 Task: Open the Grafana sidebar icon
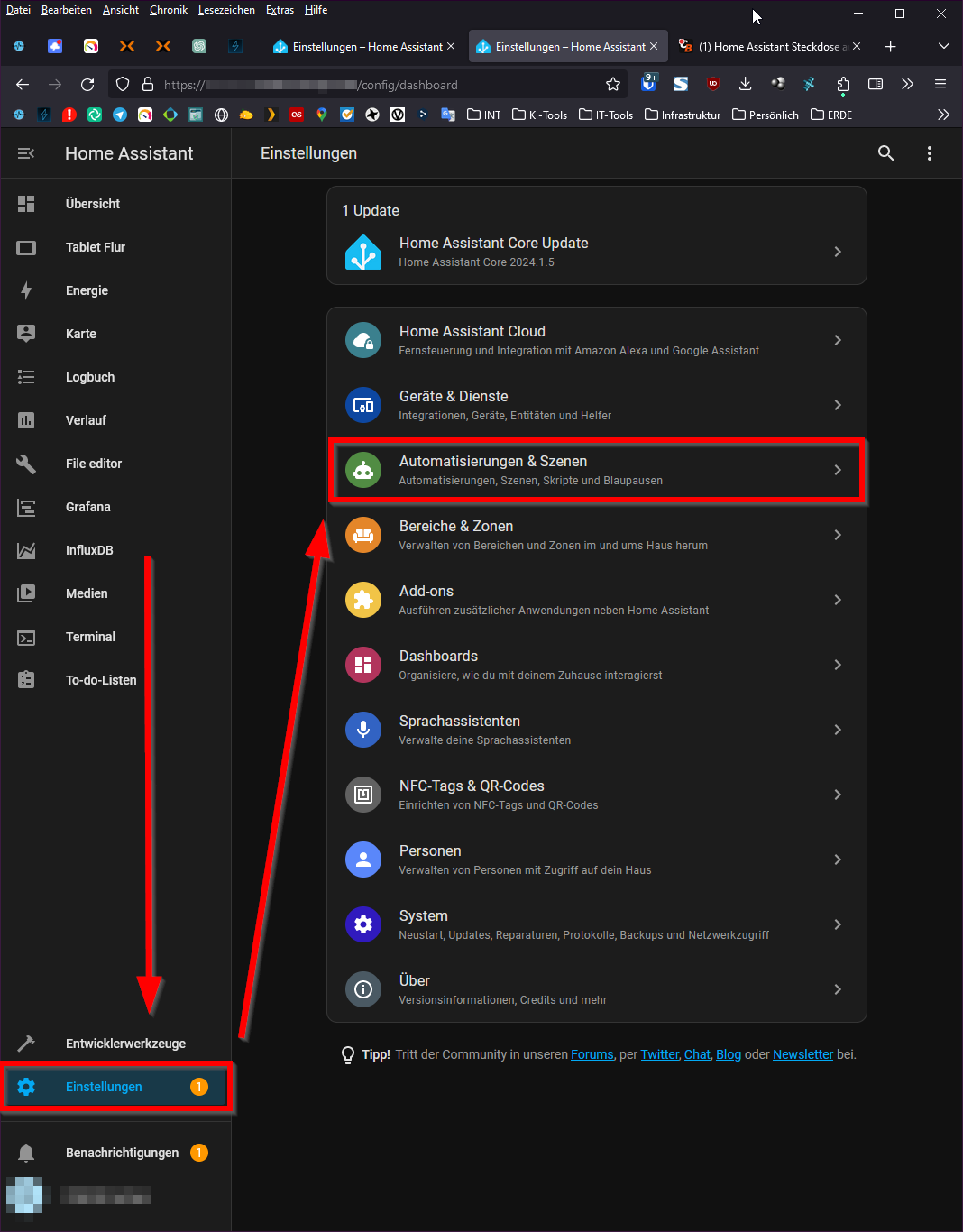(26, 507)
